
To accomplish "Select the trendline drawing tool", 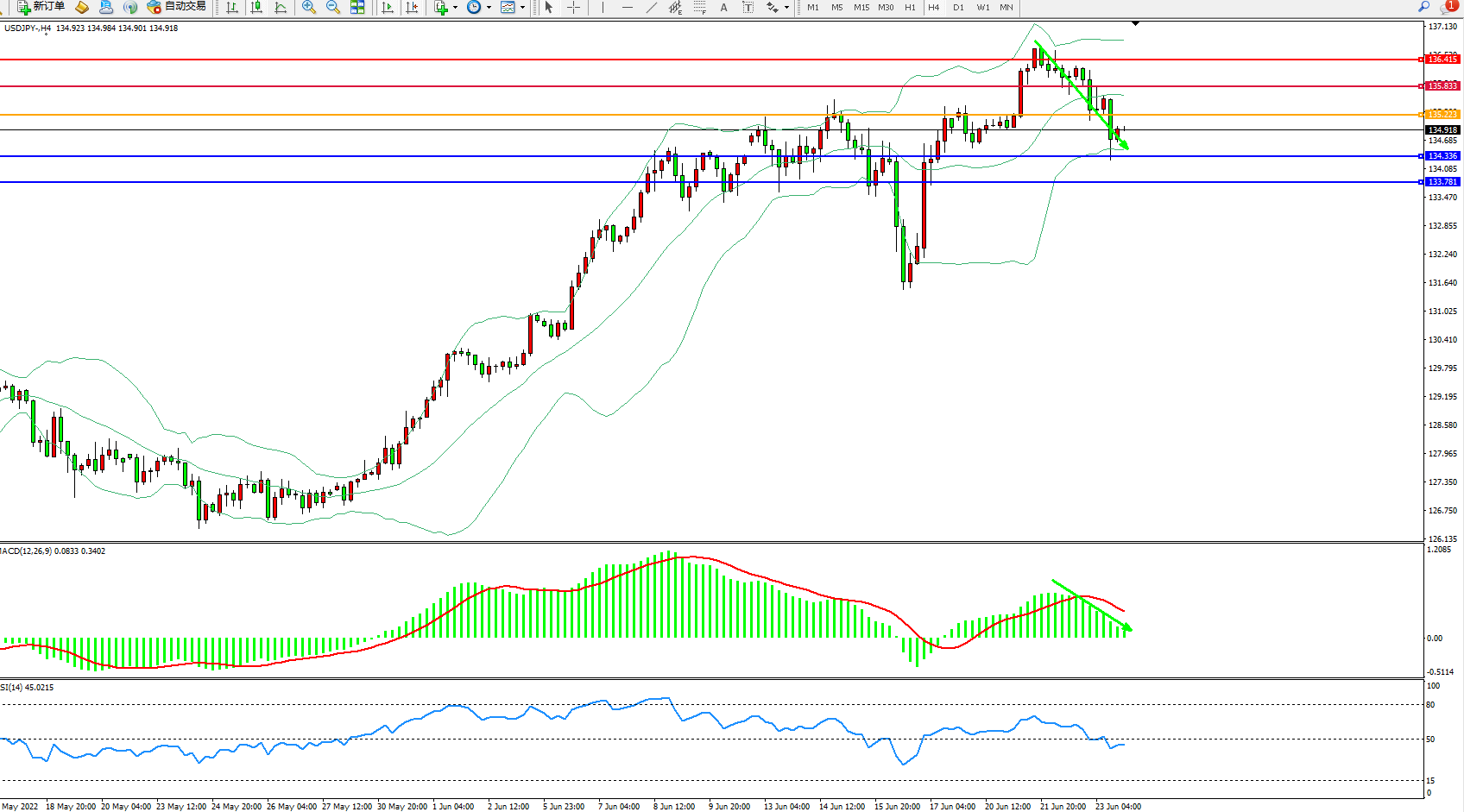I will (x=652, y=7).
